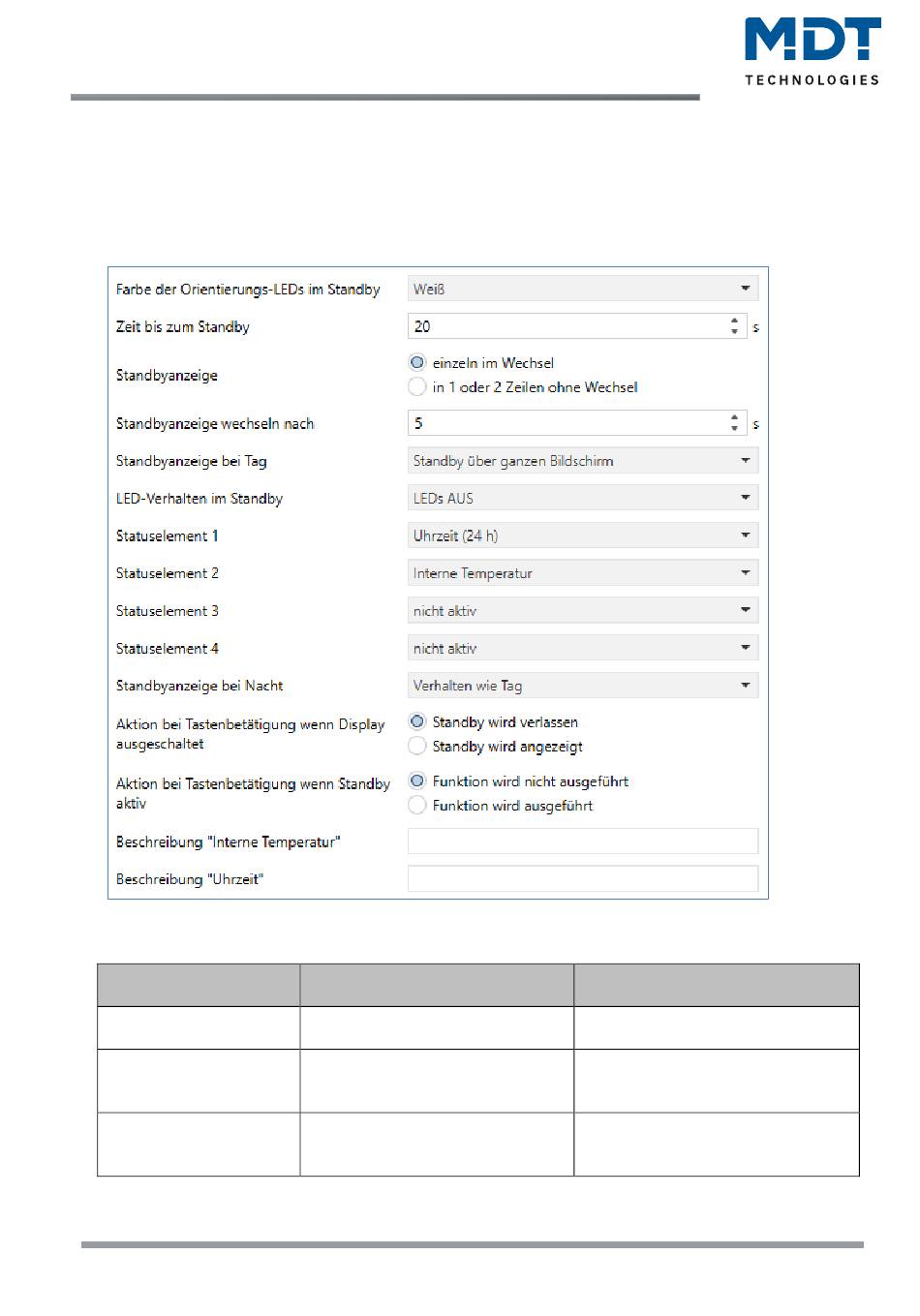Expand the Statuselement 4 dropdown

[x=582, y=648]
